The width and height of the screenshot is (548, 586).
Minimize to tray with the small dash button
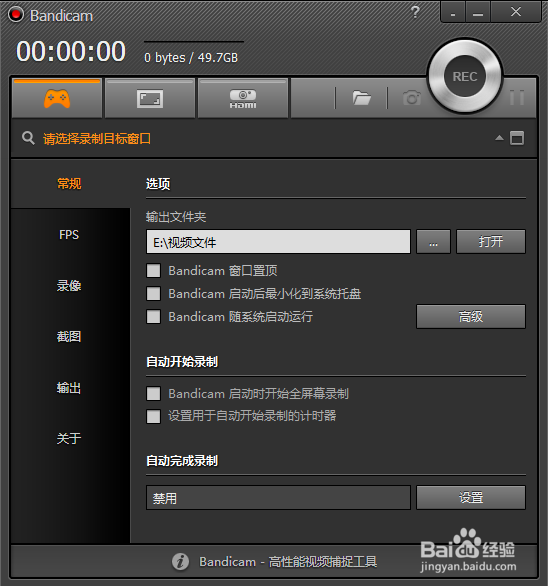click(453, 12)
